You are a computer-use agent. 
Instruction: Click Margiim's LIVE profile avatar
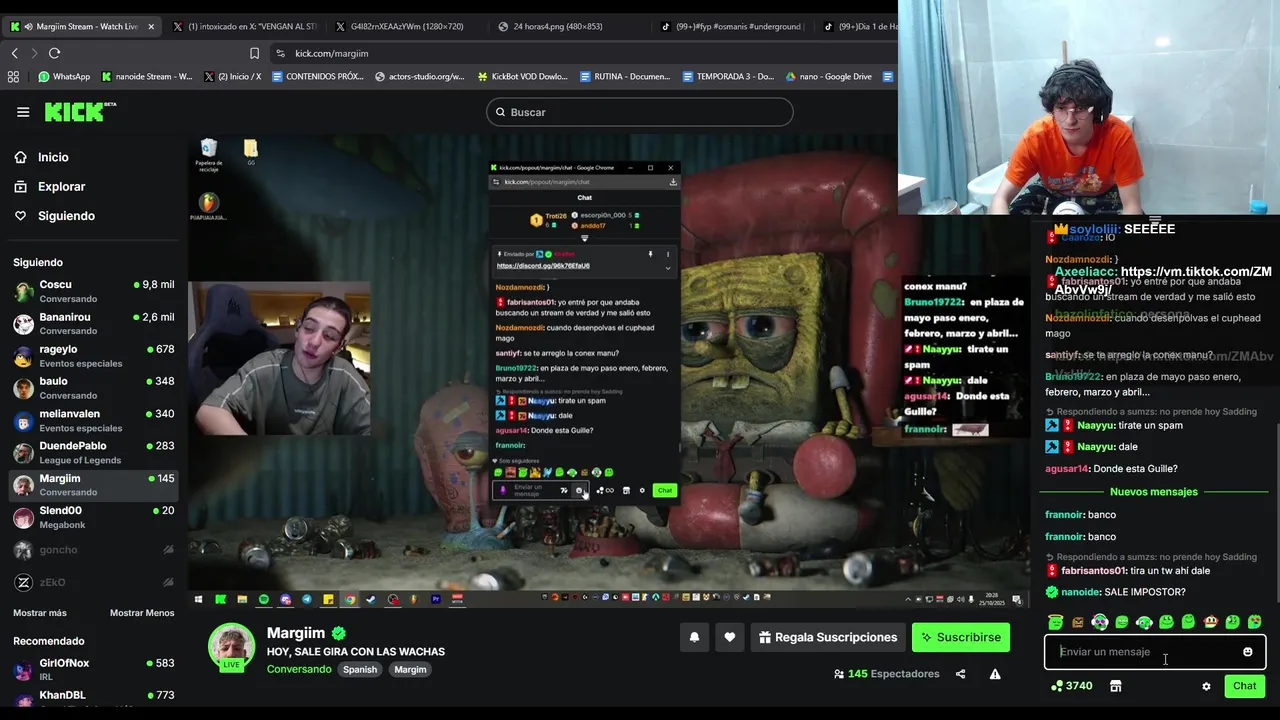(231, 647)
